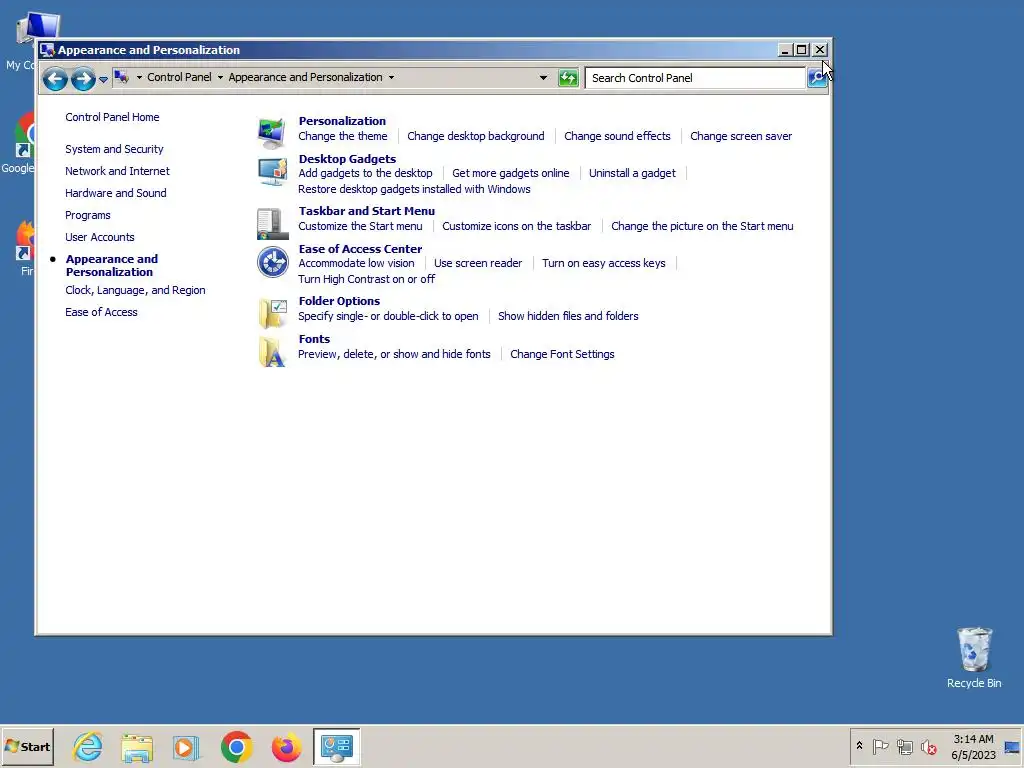Click Add gadgets to the desktop

[365, 173]
